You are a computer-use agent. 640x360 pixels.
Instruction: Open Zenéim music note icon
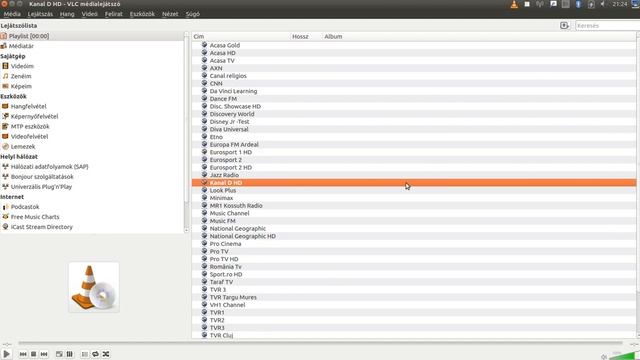coord(5,76)
